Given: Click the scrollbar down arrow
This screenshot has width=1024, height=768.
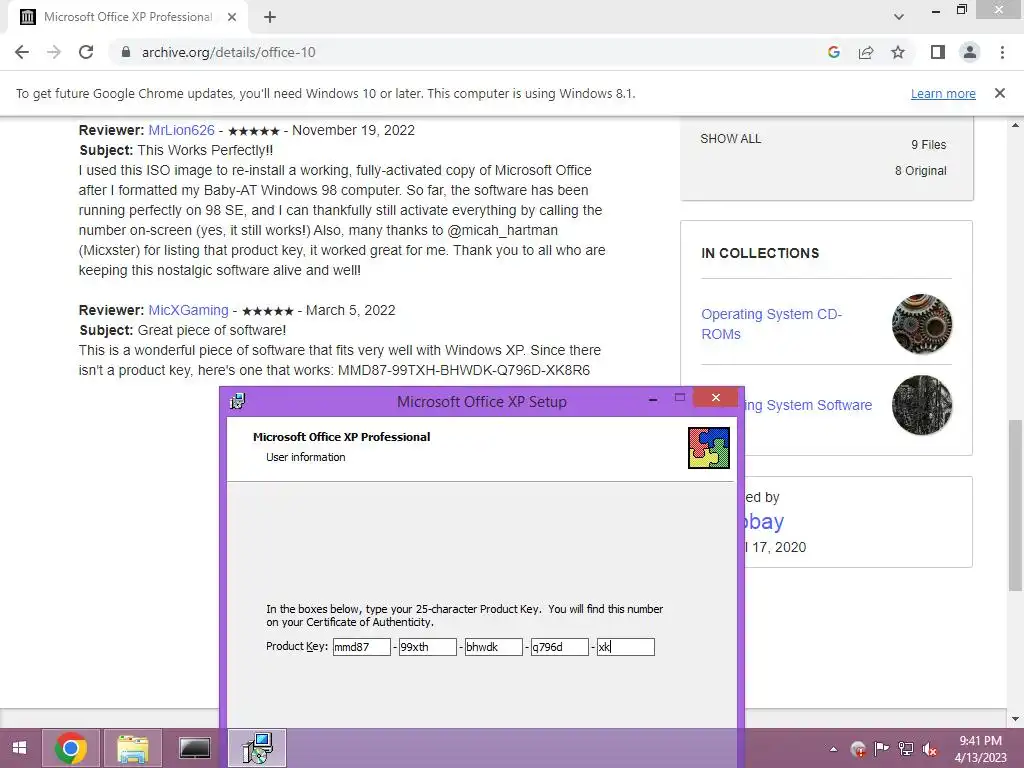Looking at the screenshot, I should tap(1015, 718).
